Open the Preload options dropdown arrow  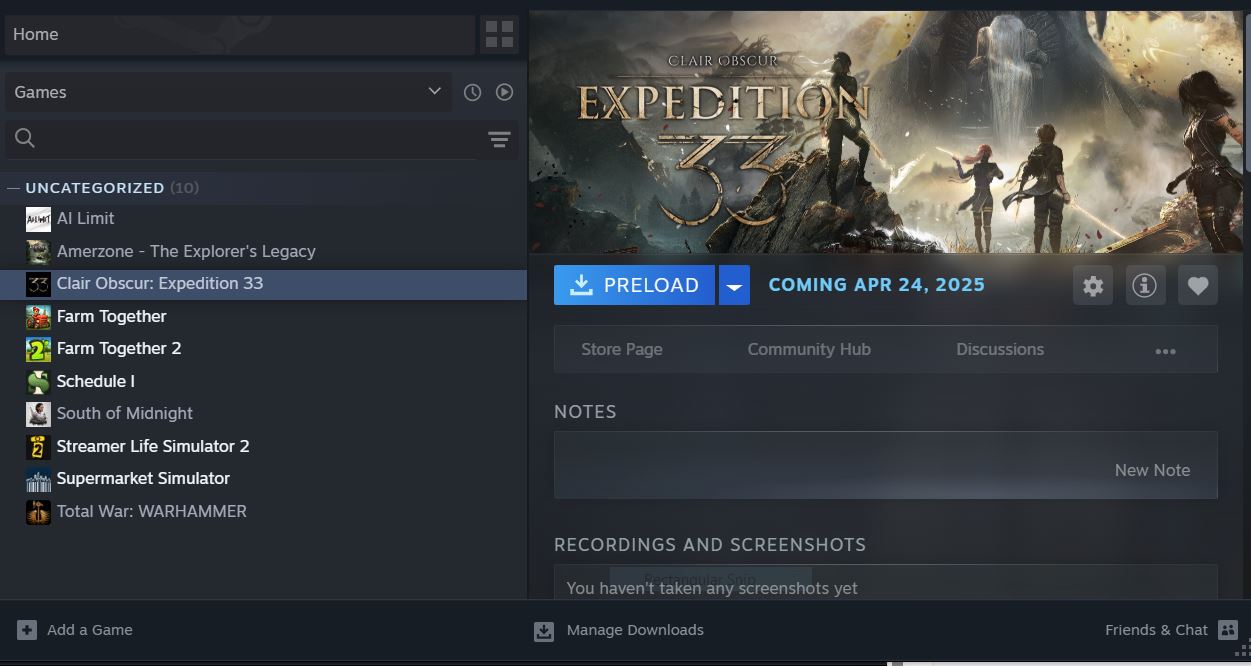point(734,286)
